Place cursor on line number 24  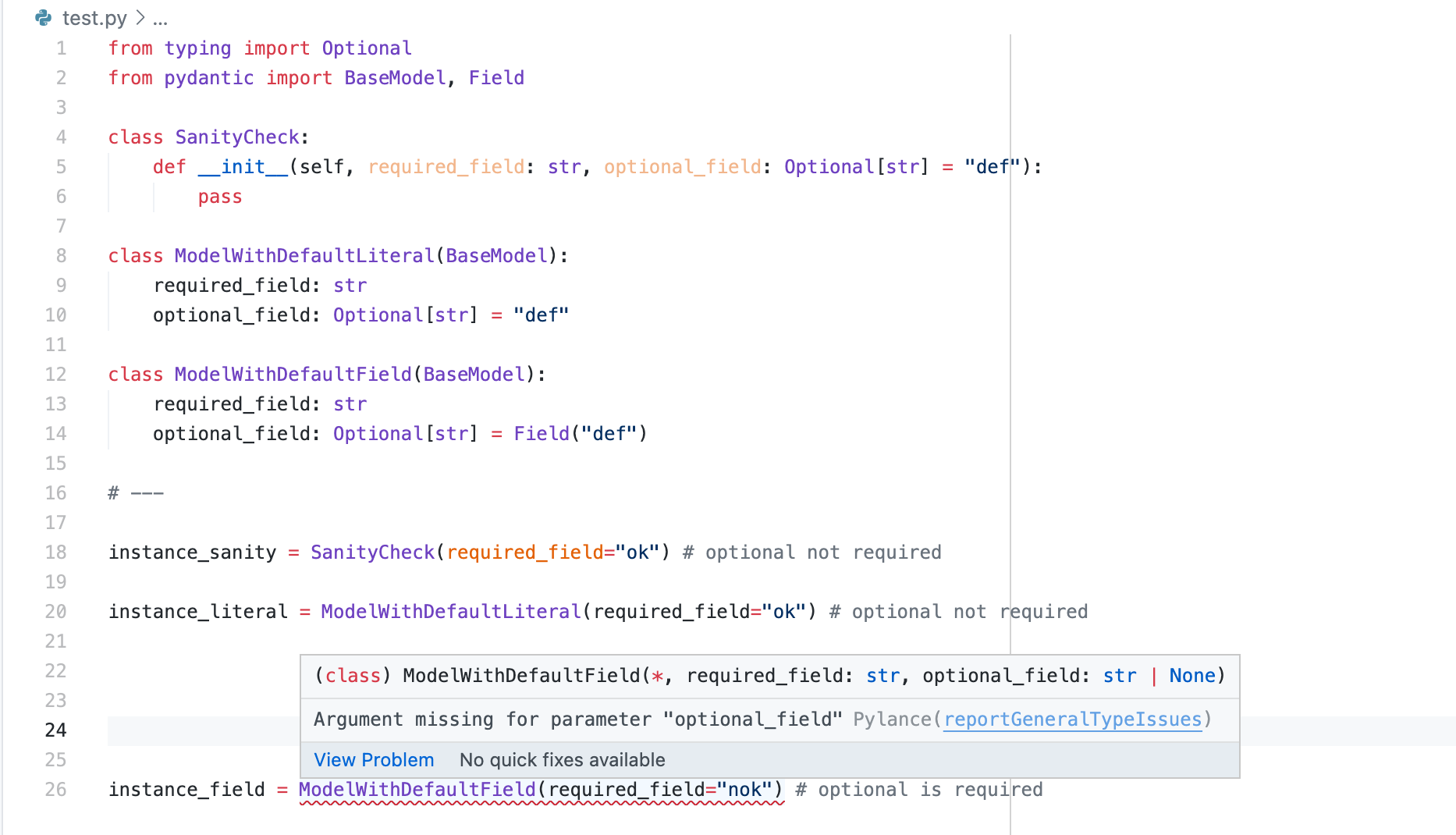point(55,730)
